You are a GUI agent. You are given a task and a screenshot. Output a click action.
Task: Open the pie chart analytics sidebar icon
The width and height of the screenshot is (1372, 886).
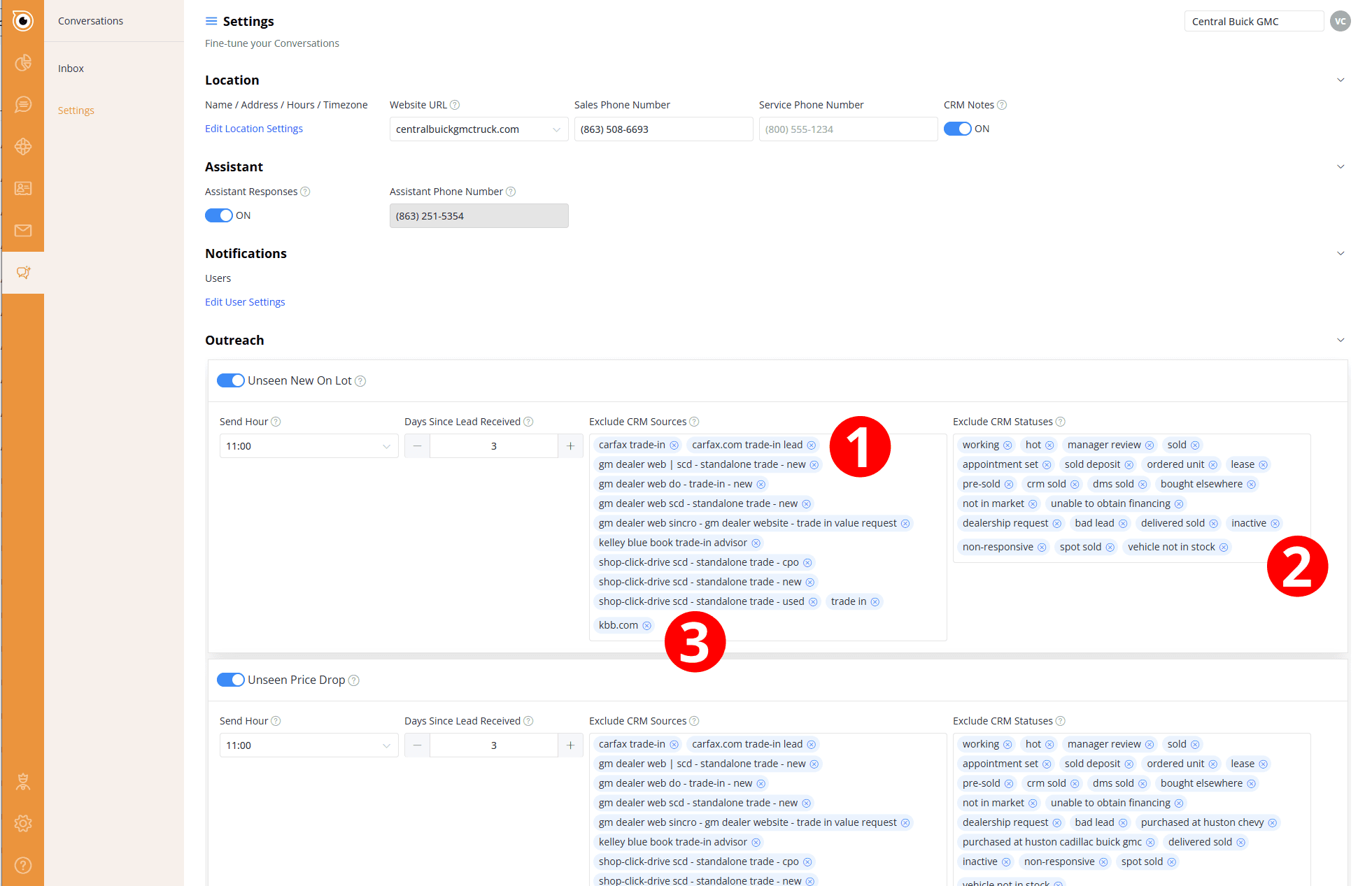point(23,63)
